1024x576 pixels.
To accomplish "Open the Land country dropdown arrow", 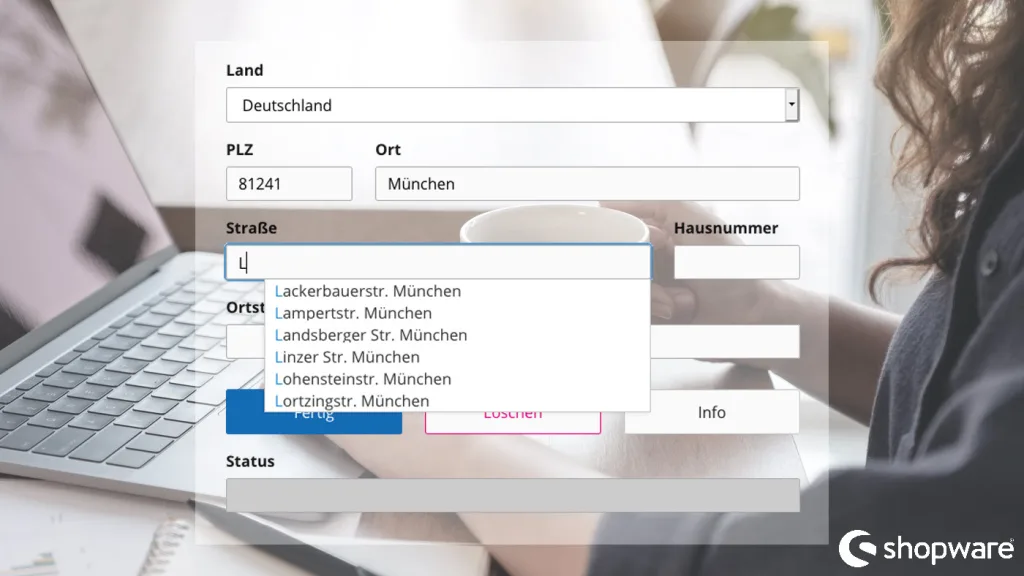I will pyautogui.click(x=791, y=105).
